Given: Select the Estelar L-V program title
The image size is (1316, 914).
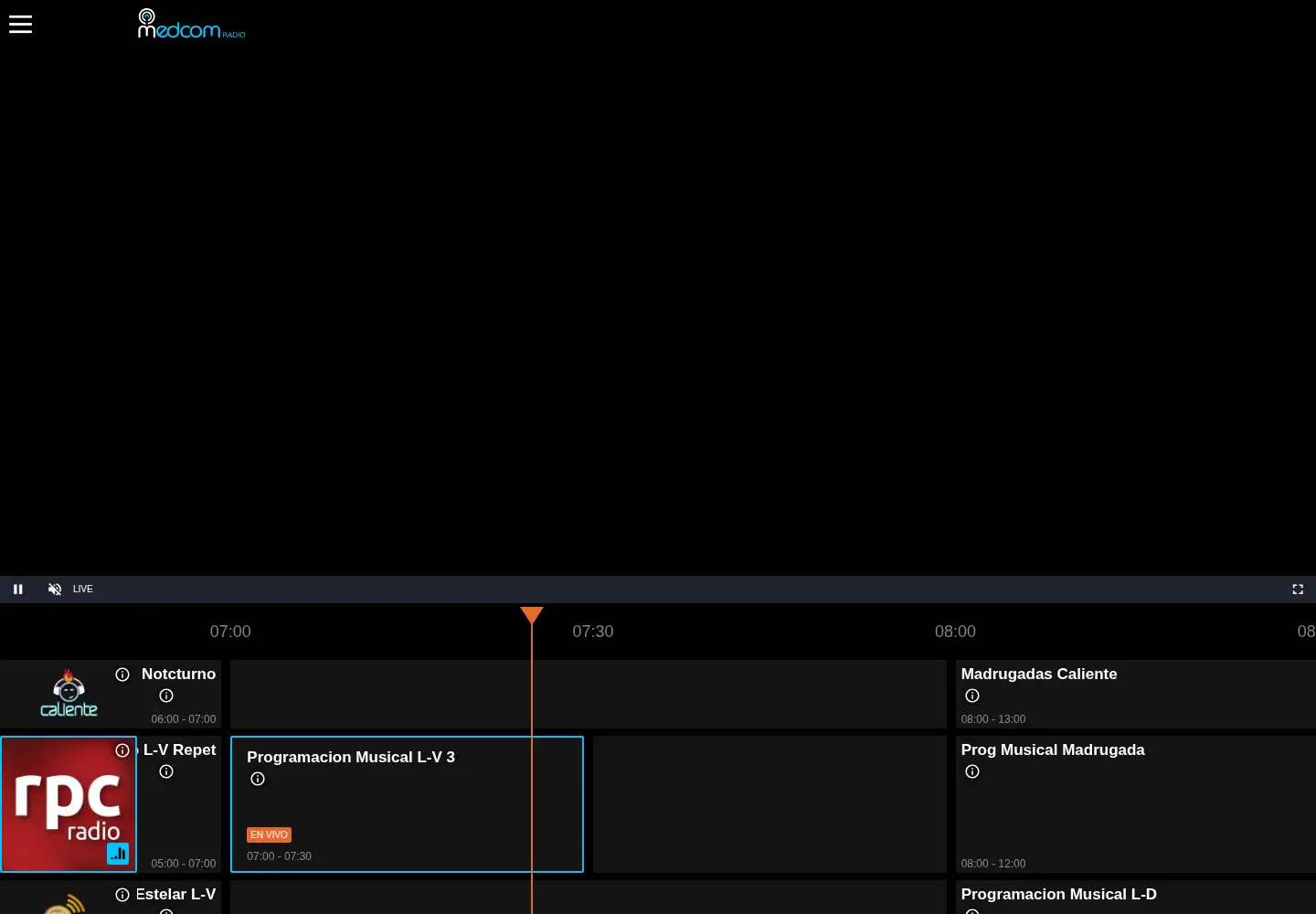Looking at the screenshot, I should (175, 894).
